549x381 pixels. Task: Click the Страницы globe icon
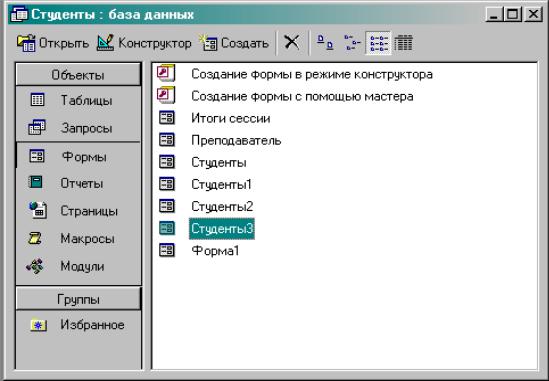37,210
